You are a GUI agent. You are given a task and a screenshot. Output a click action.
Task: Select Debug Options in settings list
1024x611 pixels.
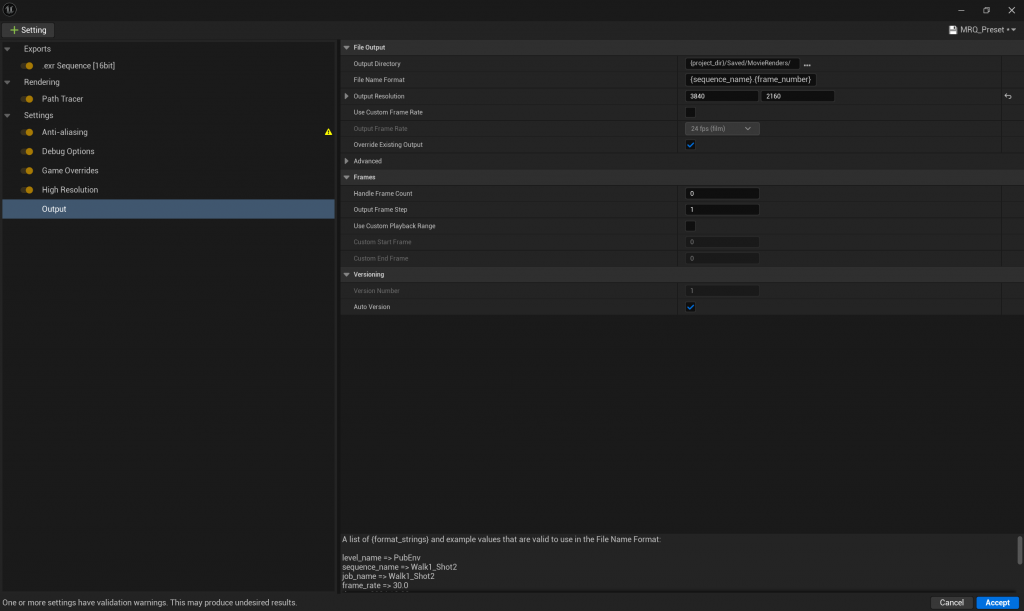point(68,151)
